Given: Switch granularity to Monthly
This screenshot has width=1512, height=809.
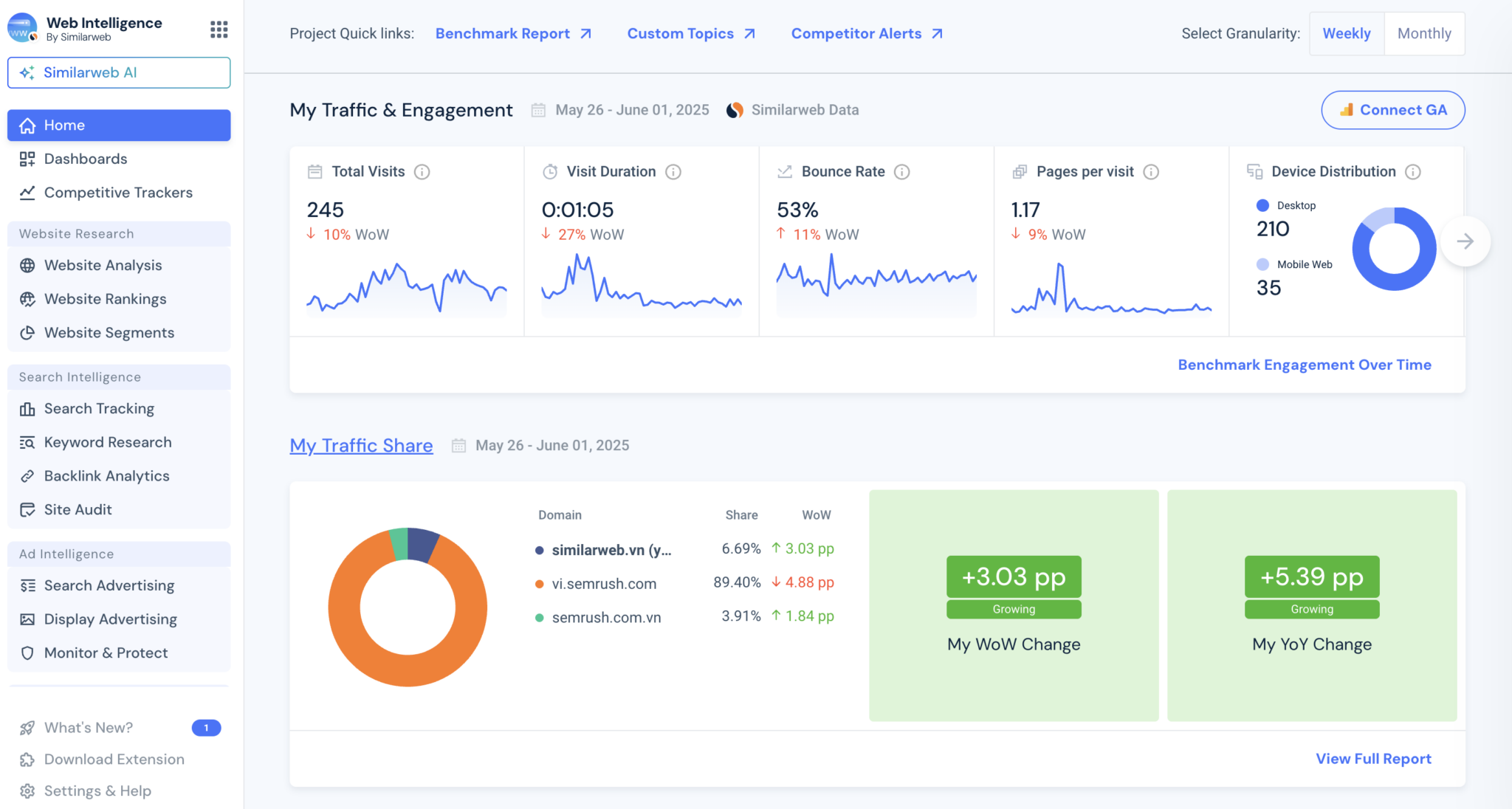Looking at the screenshot, I should tap(1424, 33).
